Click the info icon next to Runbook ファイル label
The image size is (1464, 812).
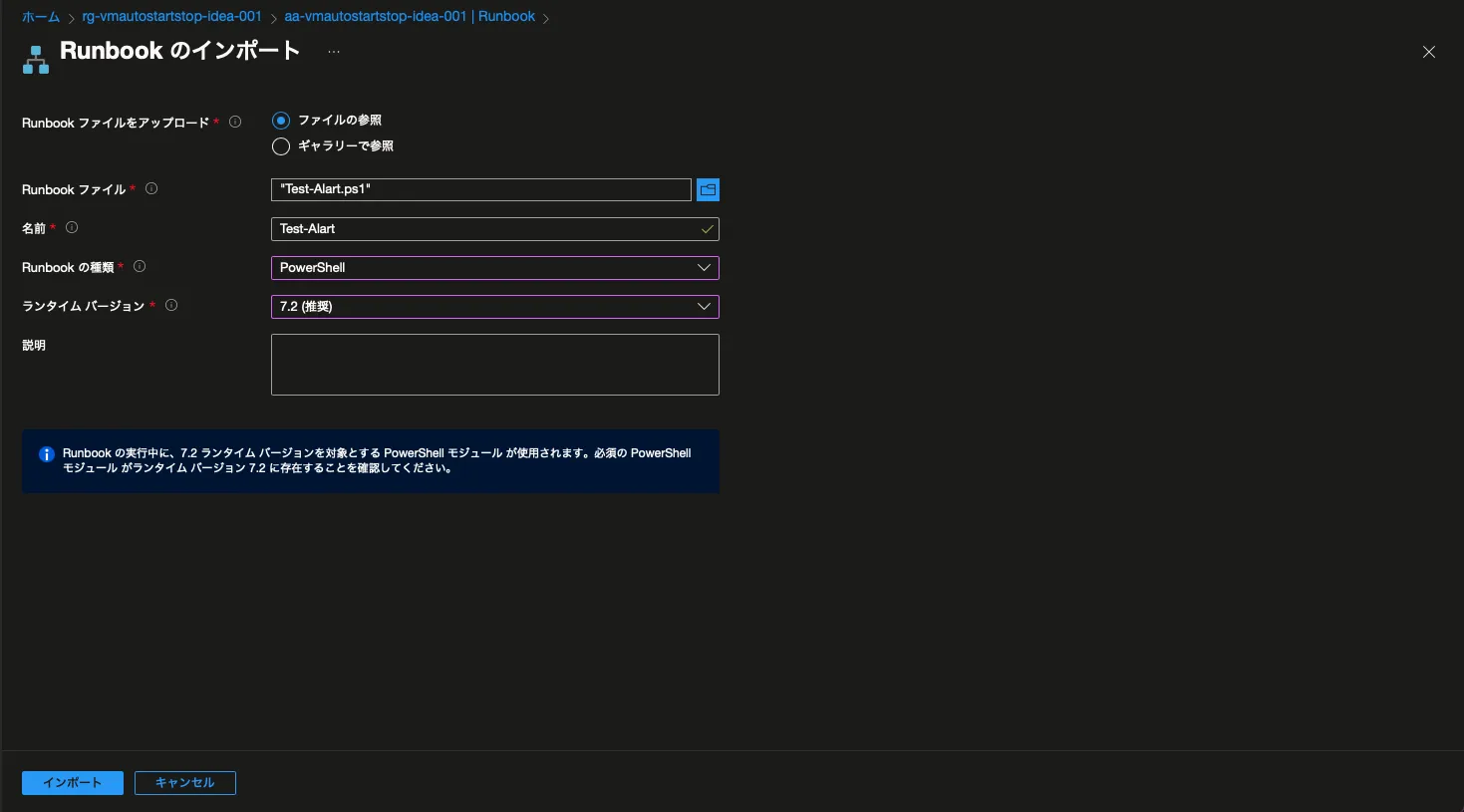tap(151, 188)
